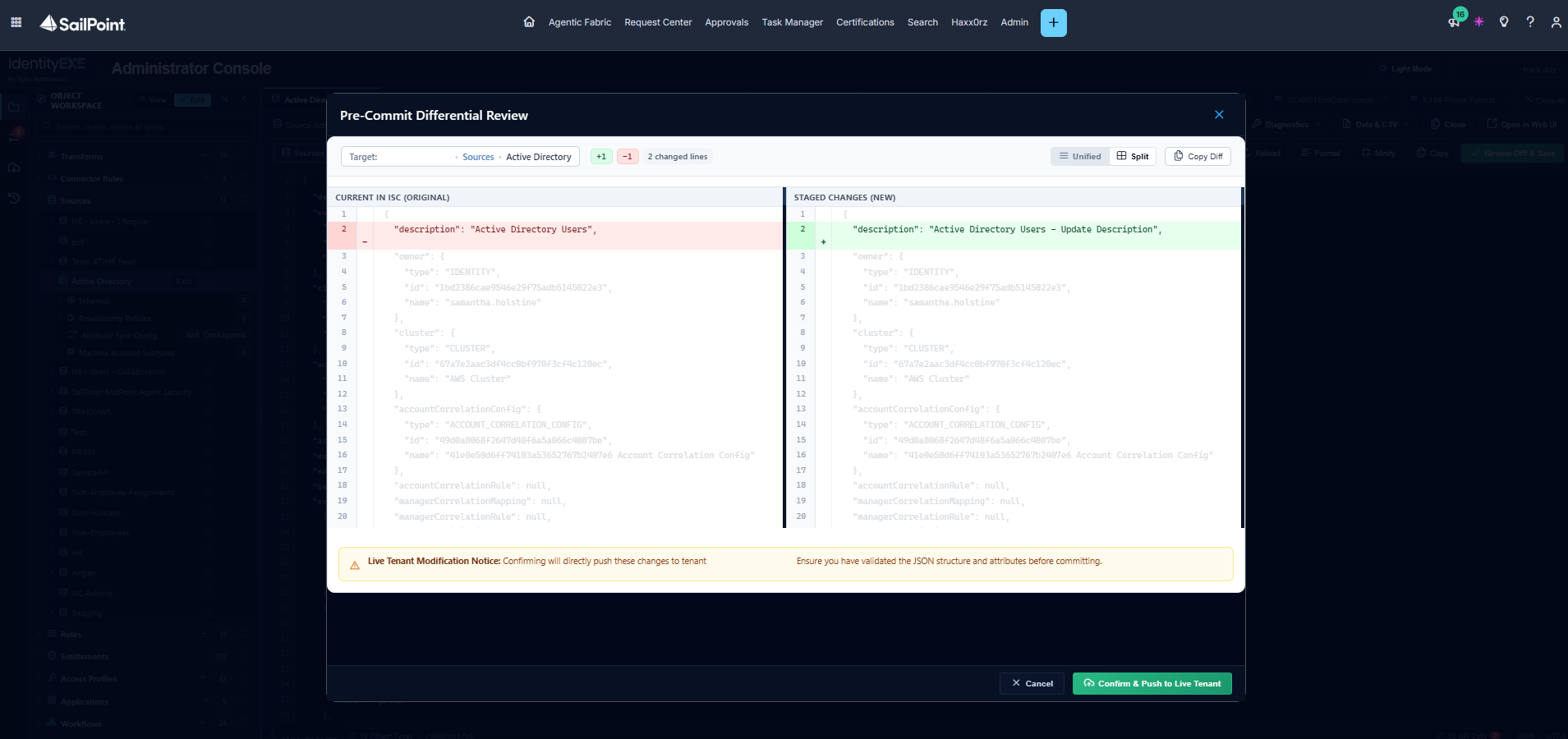
Task: Open the Admin menu
Action: [1014, 22]
